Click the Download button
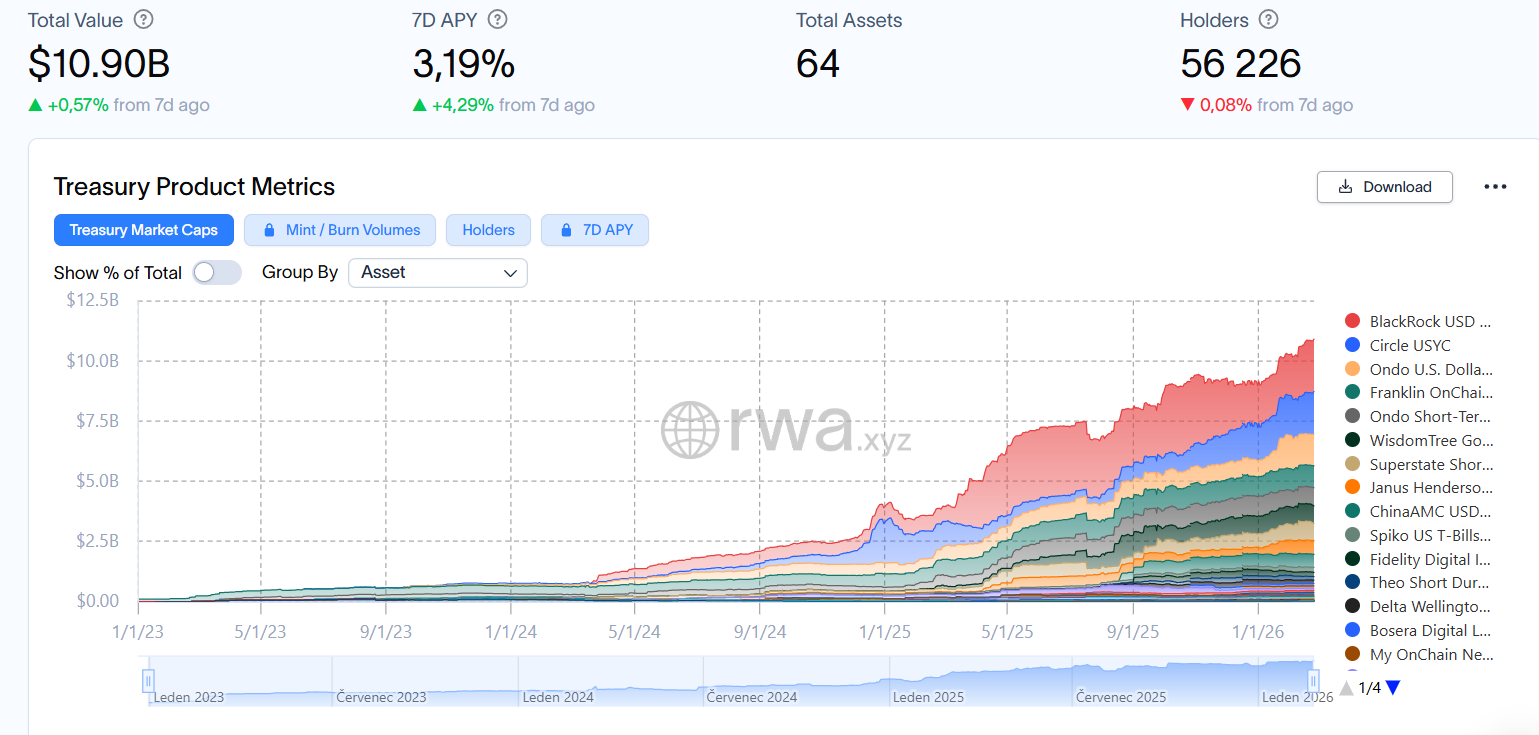Screen dimensions: 1539x735 [x=1385, y=187]
